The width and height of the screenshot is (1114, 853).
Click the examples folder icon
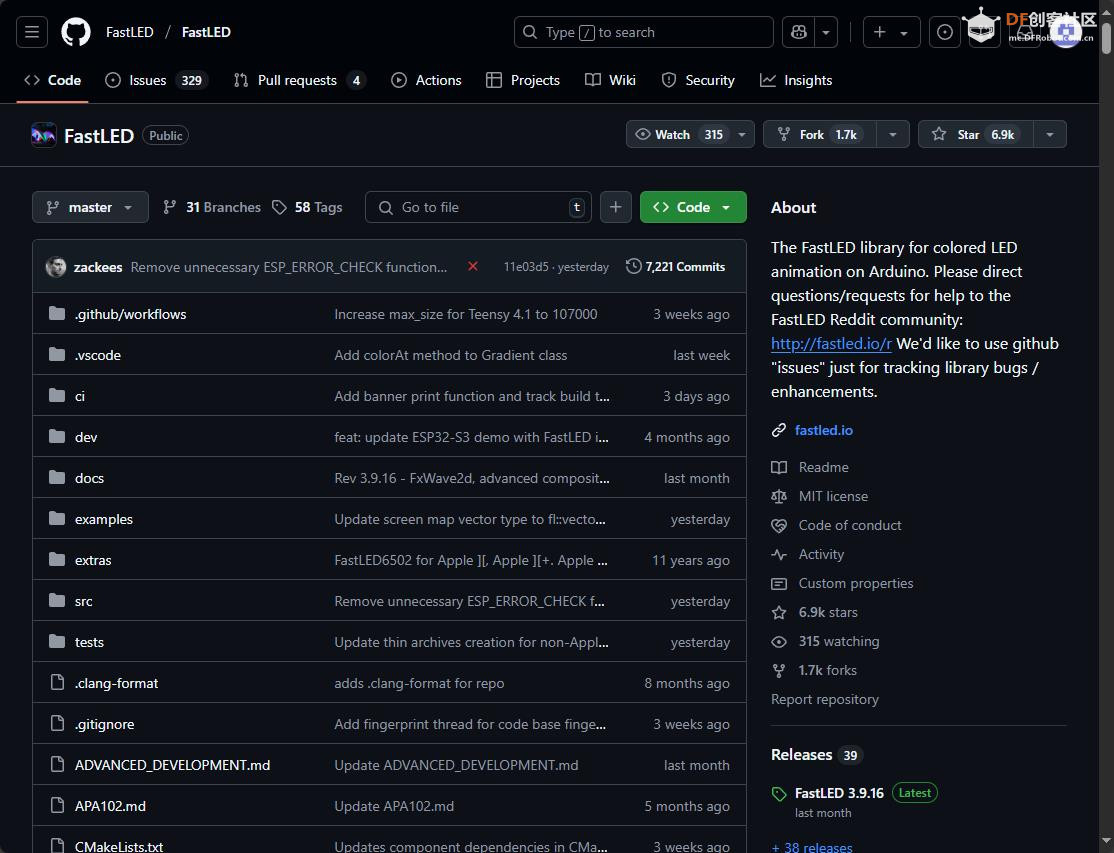57,518
